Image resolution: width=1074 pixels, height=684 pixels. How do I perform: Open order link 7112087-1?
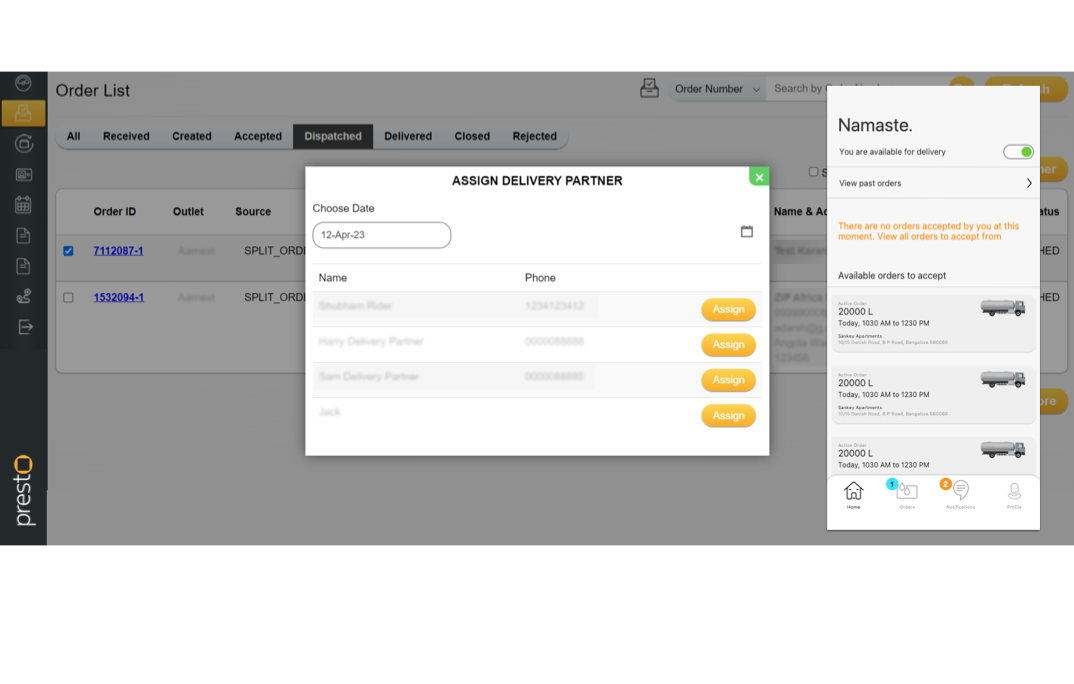click(x=118, y=251)
